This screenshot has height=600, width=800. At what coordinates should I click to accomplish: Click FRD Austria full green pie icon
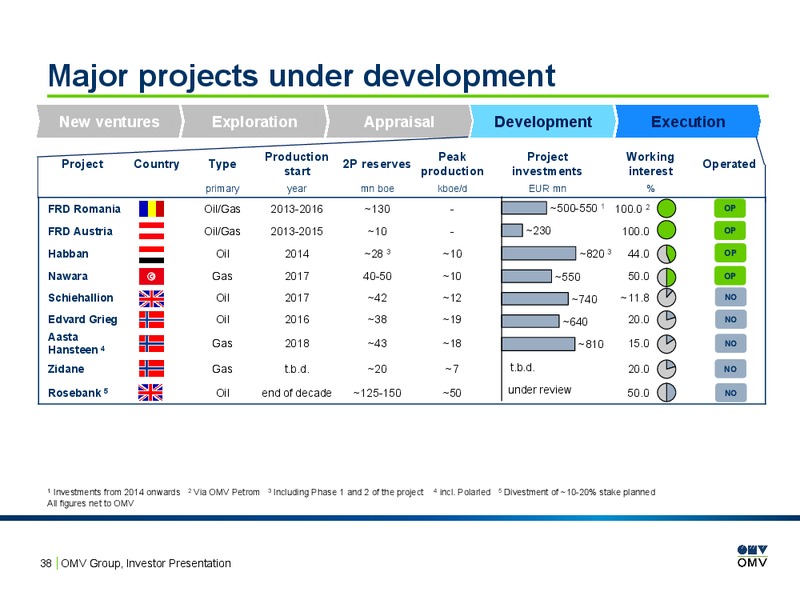[666, 230]
